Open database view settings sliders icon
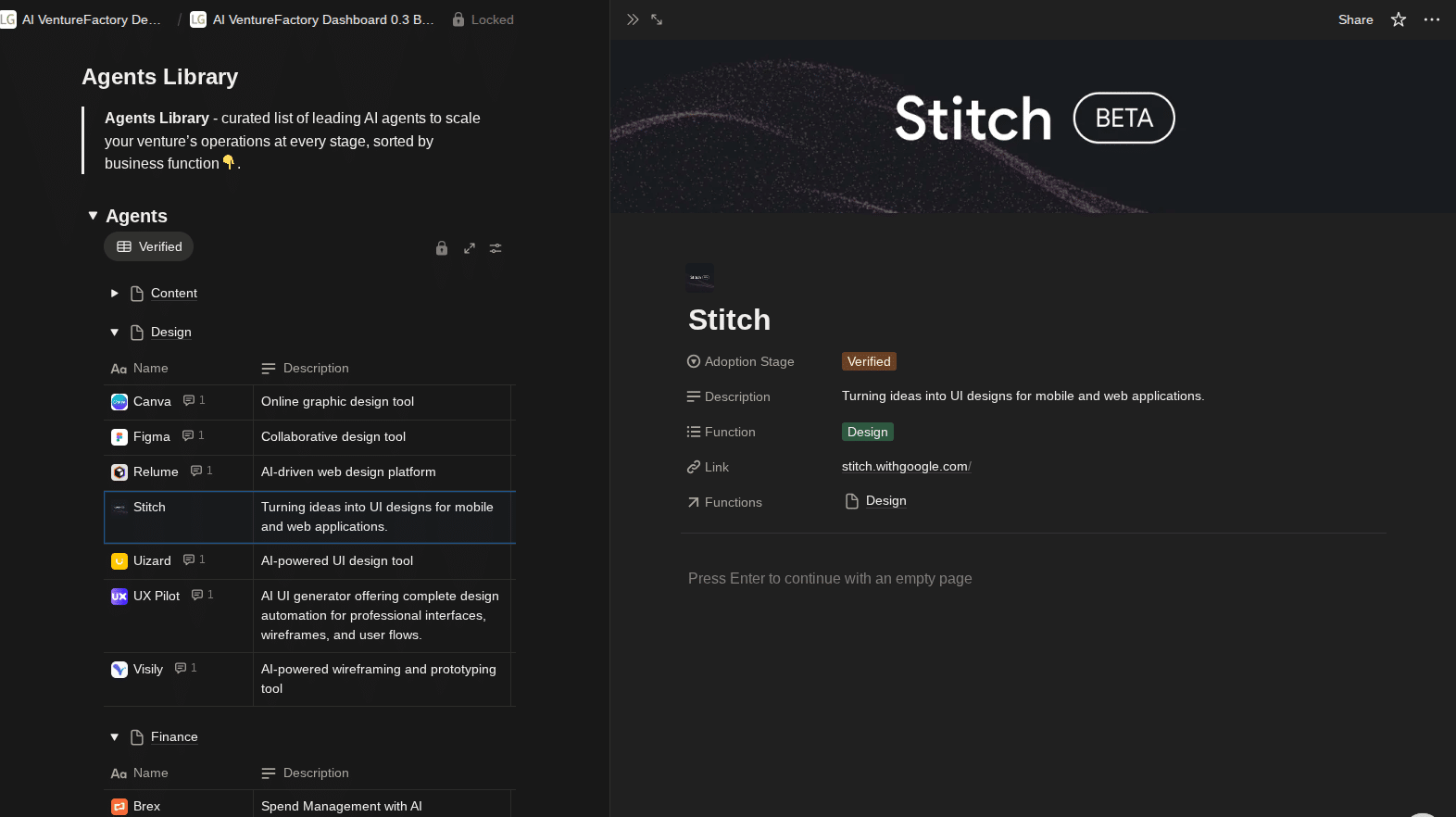 pyautogui.click(x=496, y=248)
